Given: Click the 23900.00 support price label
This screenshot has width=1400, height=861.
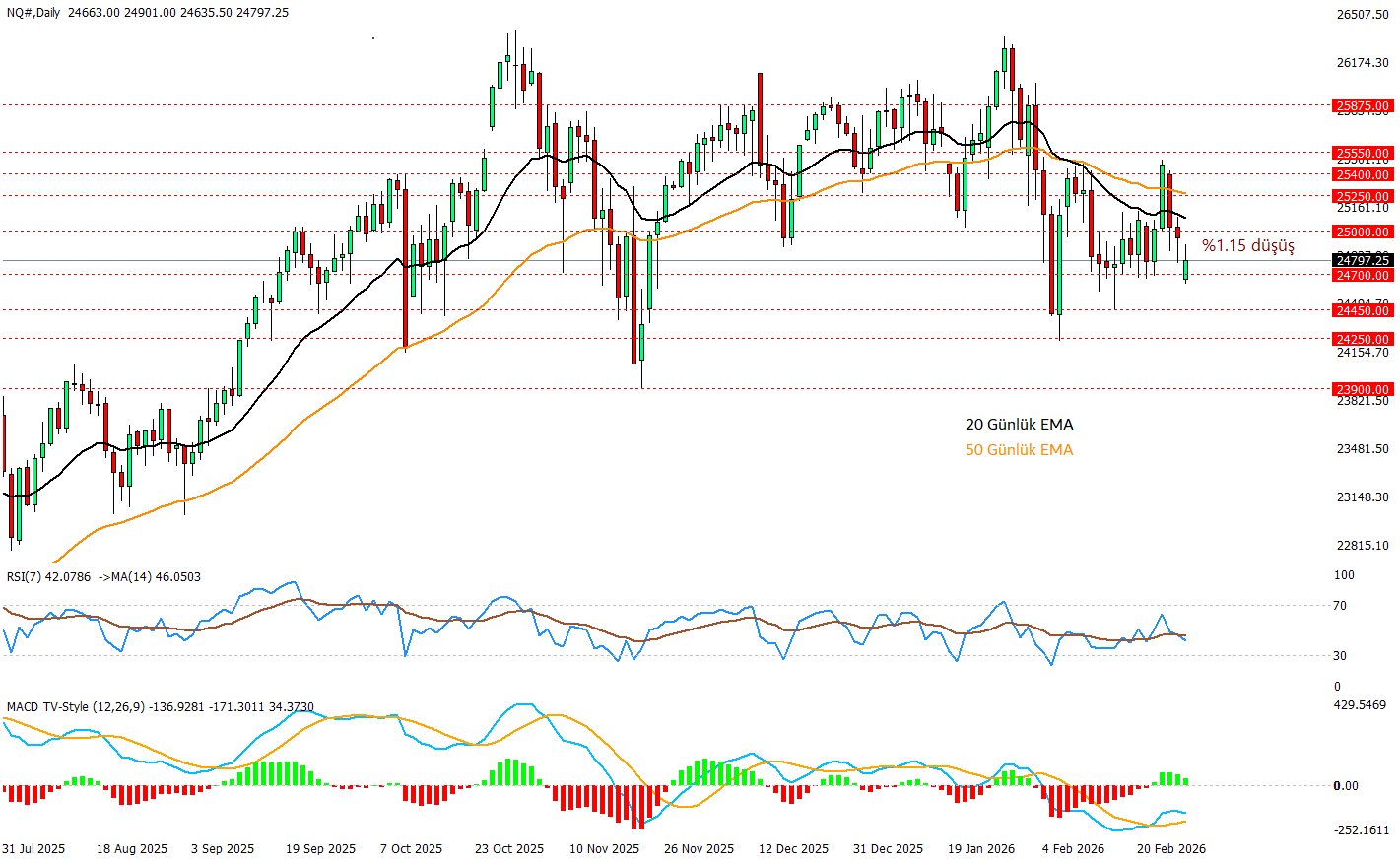Looking at the screenshot, I should 1362,389.
